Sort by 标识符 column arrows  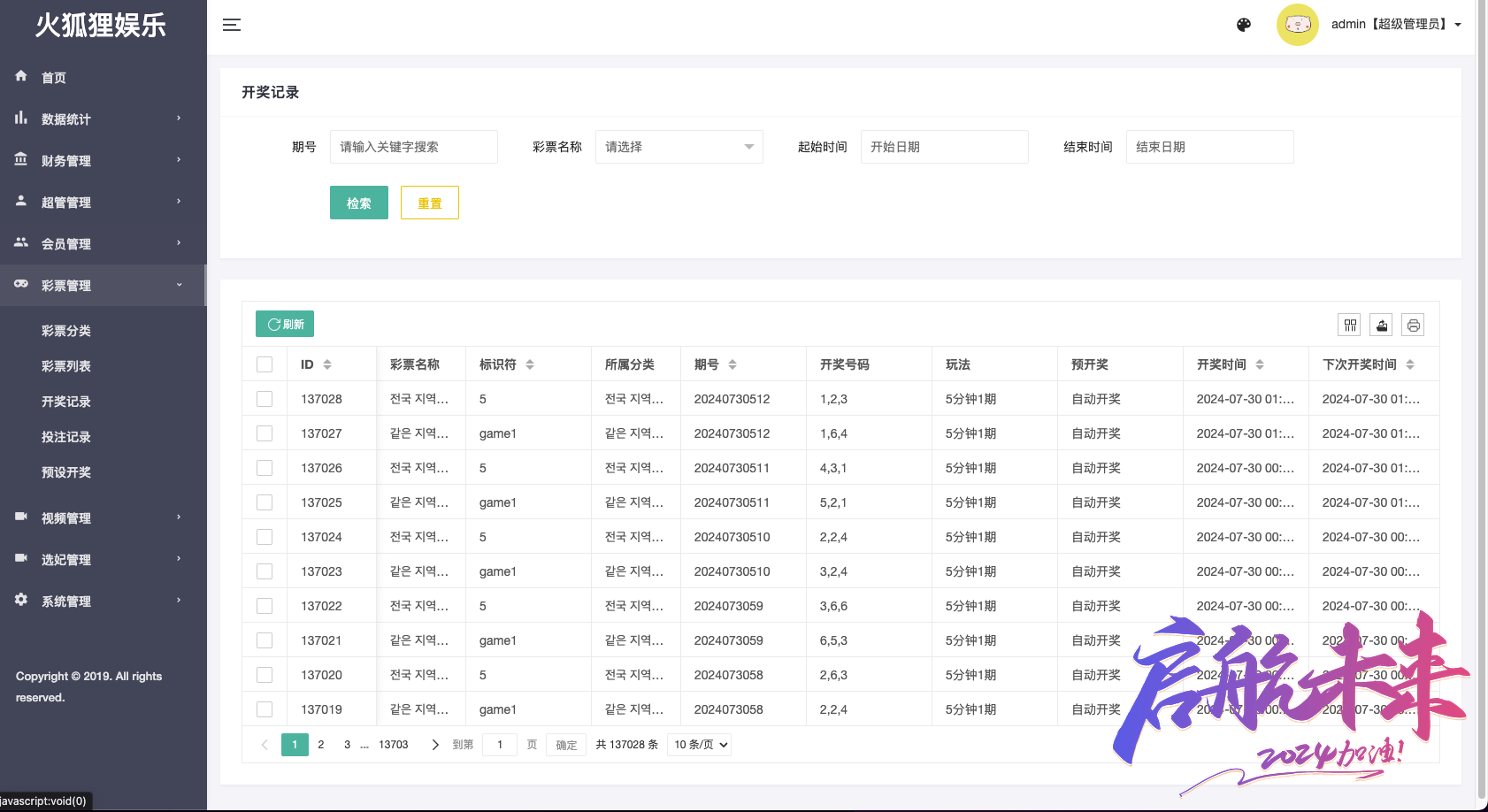pyautogui.click(x=530, y=364)
